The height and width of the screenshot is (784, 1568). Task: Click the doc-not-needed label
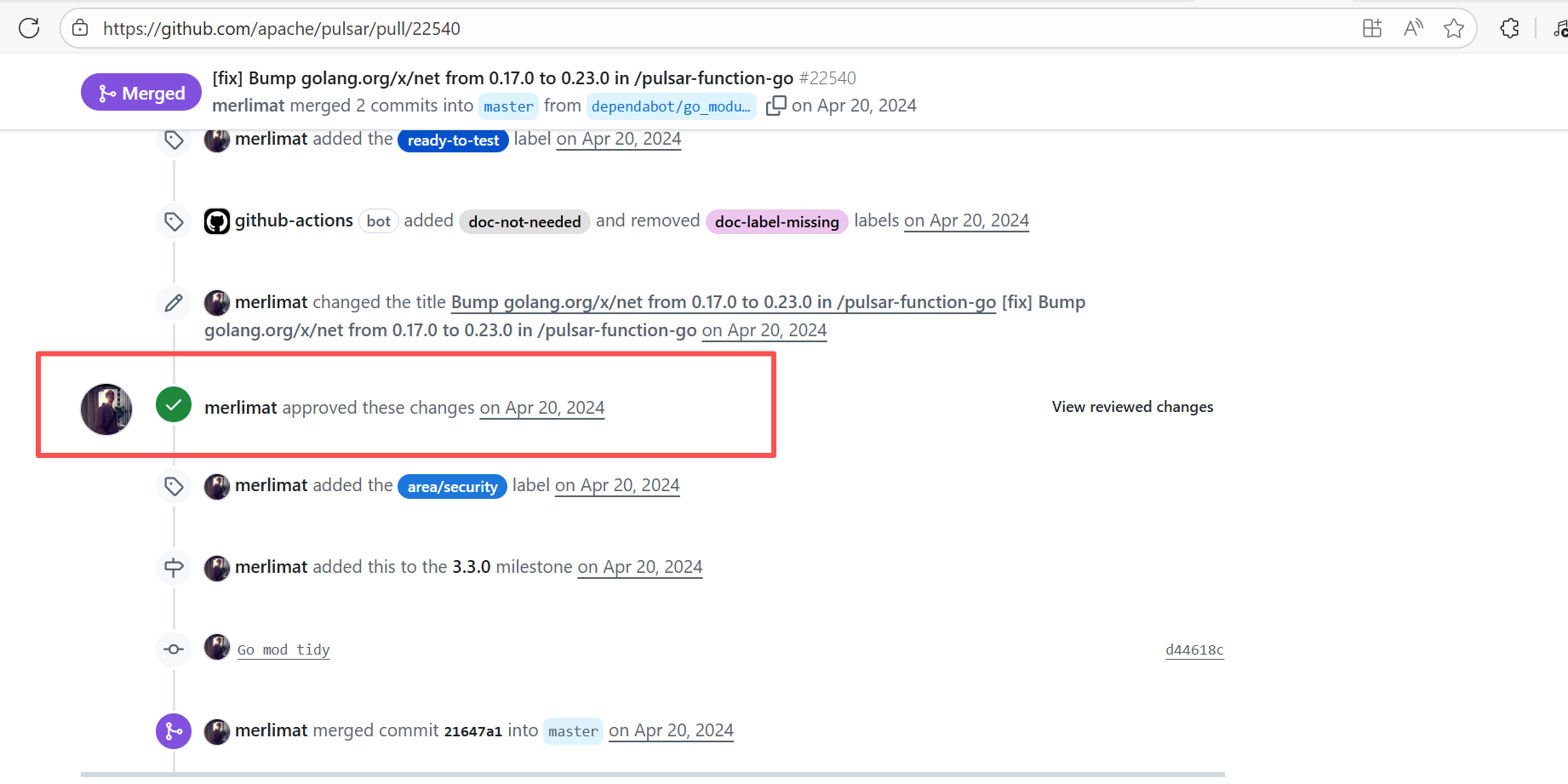click(524, 222)
